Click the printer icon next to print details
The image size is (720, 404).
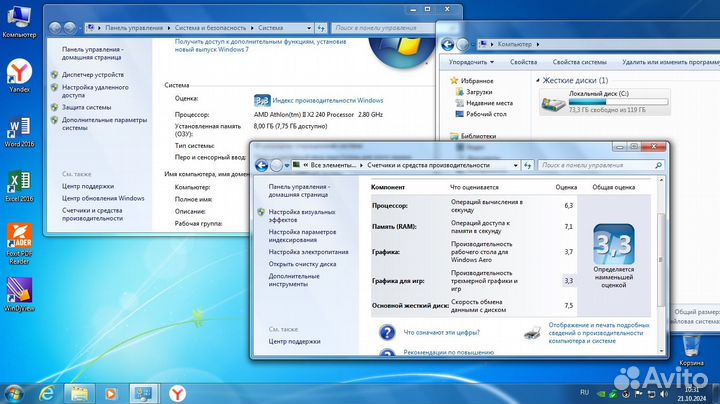pos(532,333)
